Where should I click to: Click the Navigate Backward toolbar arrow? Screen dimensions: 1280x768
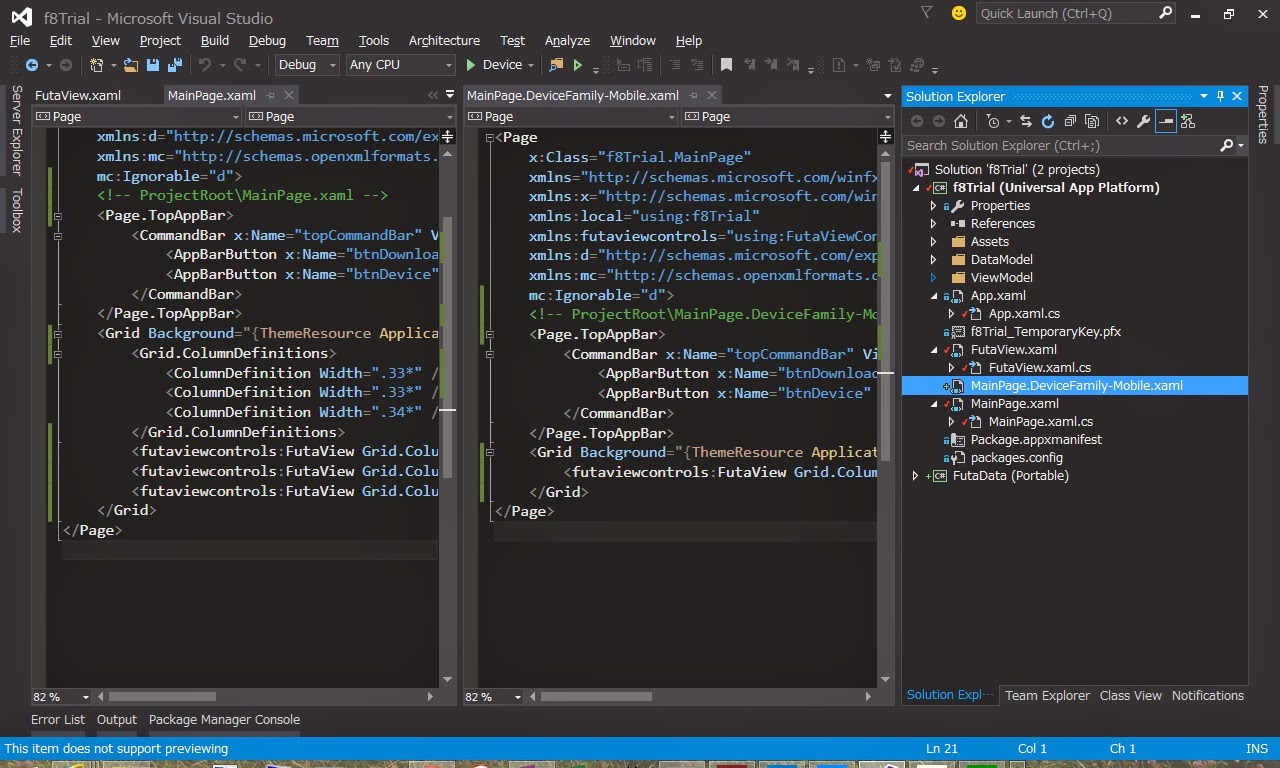31,65
